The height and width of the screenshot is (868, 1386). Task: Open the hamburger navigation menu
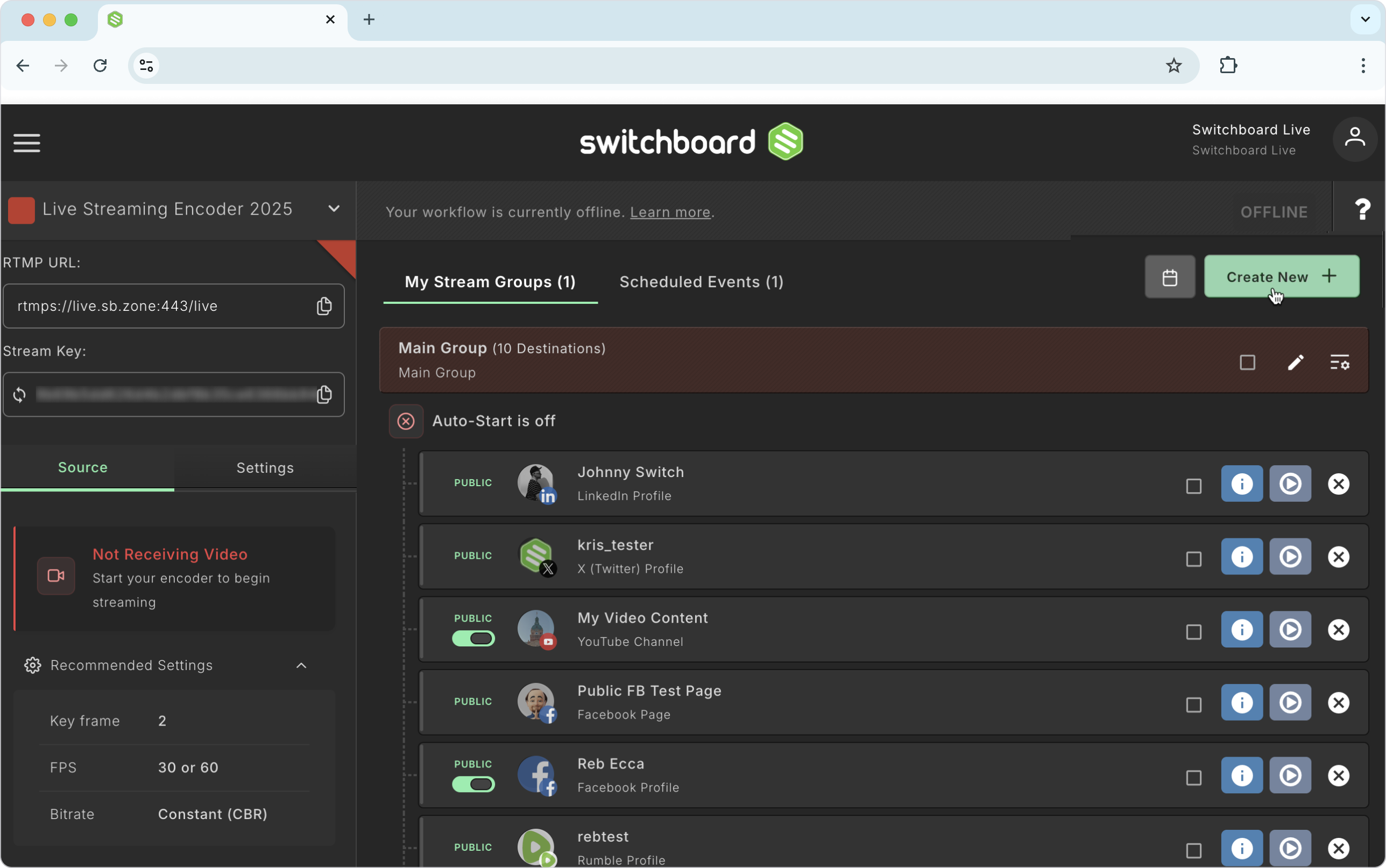coord(26,143)
